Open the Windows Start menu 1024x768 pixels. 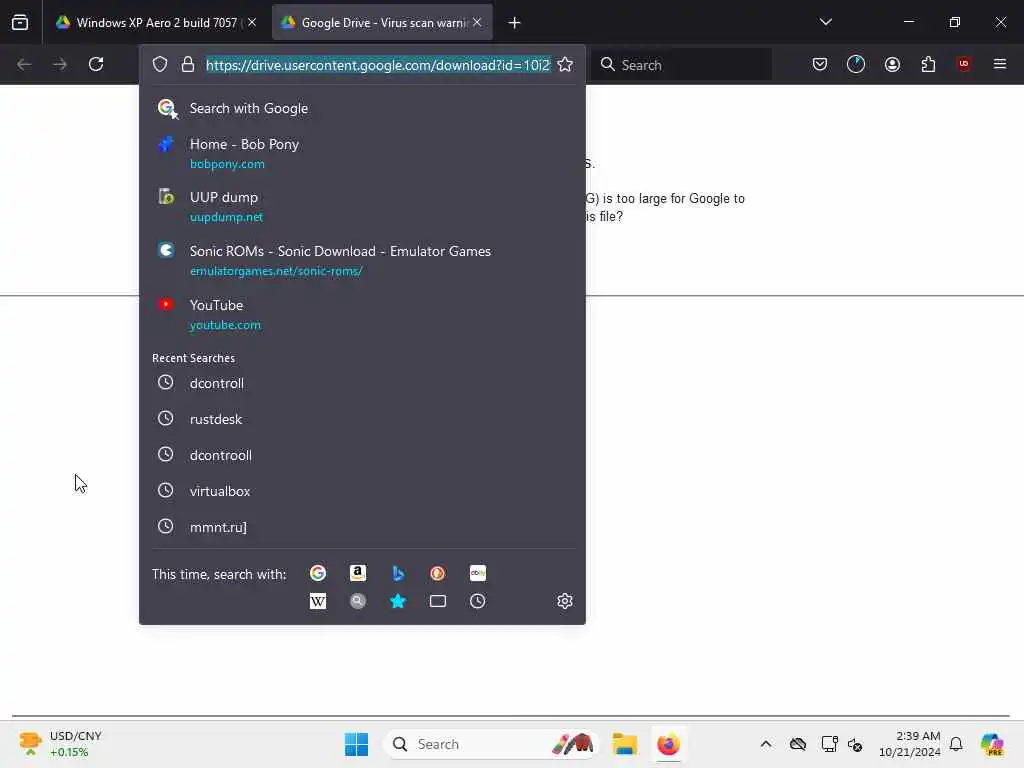[x=357, y=744]
